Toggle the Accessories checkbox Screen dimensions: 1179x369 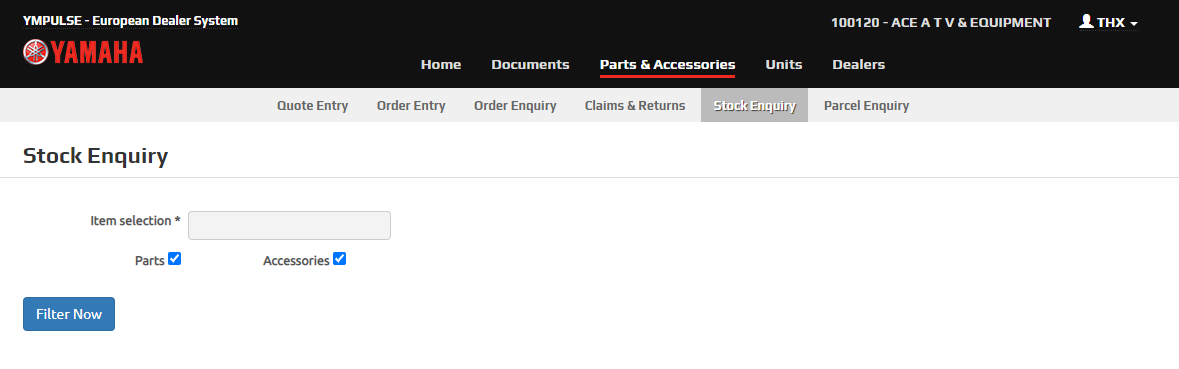pos(339,259)
